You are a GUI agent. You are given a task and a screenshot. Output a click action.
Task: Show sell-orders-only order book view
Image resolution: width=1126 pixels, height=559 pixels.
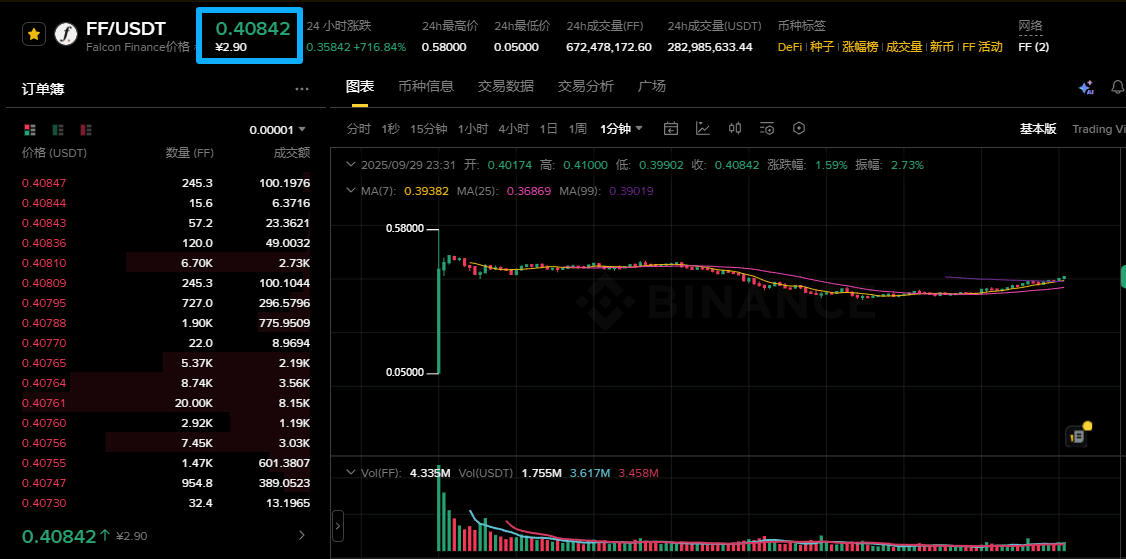pos(86,129)
